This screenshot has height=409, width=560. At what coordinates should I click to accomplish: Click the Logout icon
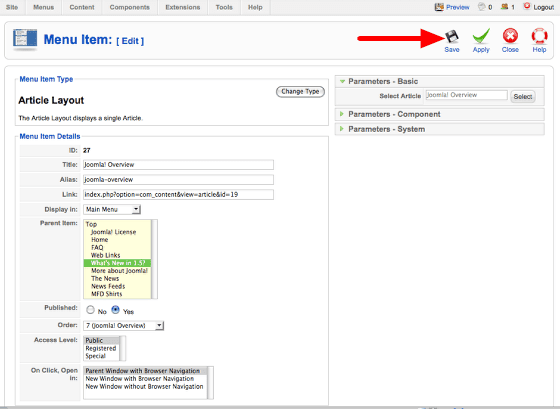(527, 6)
